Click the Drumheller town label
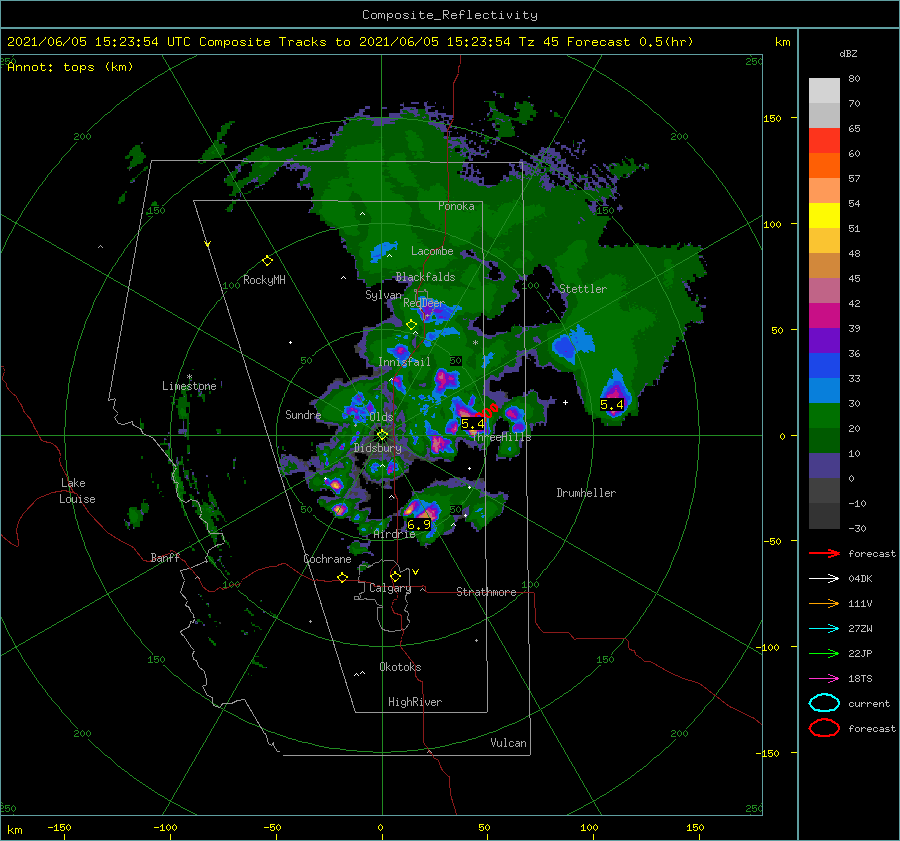Viewport: 900px width, 841px height. (586, 493)
